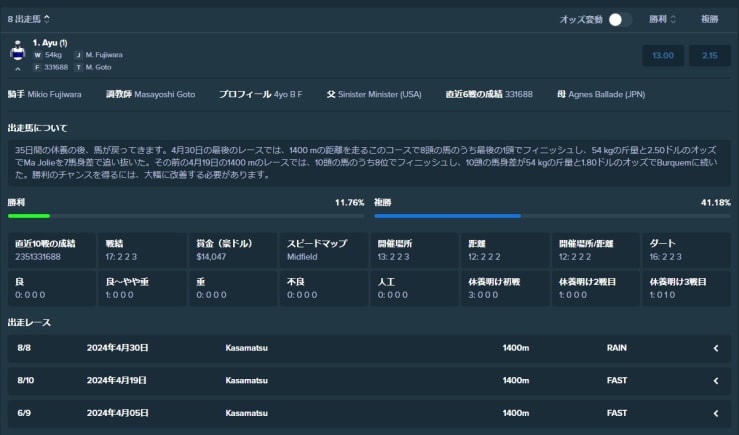Click the 不良 stat card
This screenshot has width=739, height=435.
pos(324,288)
